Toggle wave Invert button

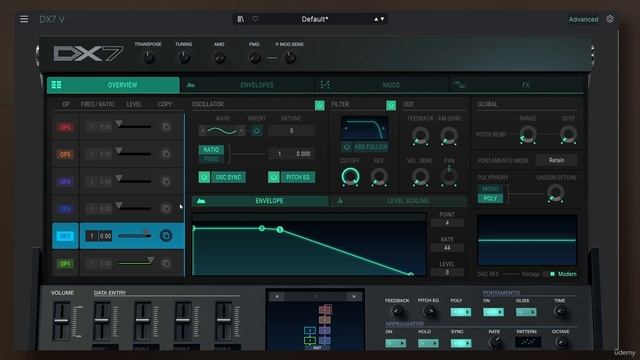[256, 131]
